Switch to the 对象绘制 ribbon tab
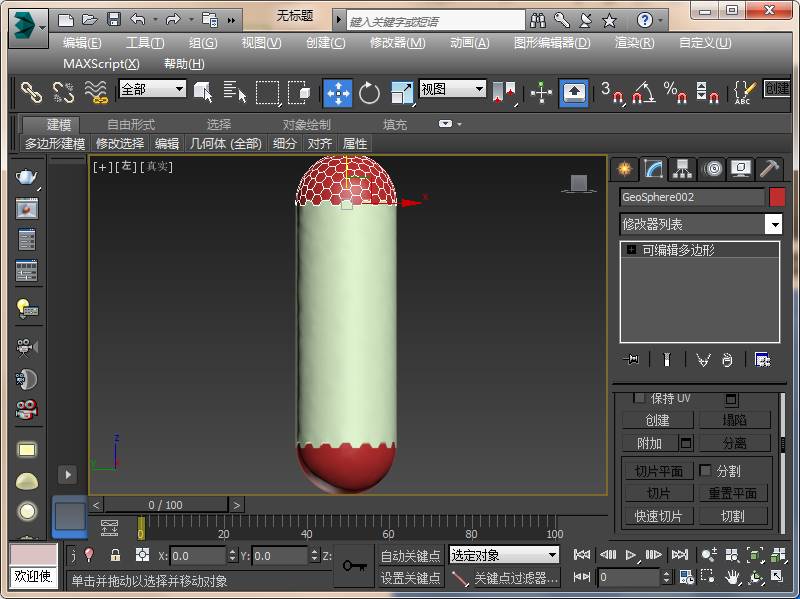 coord(307,124)
